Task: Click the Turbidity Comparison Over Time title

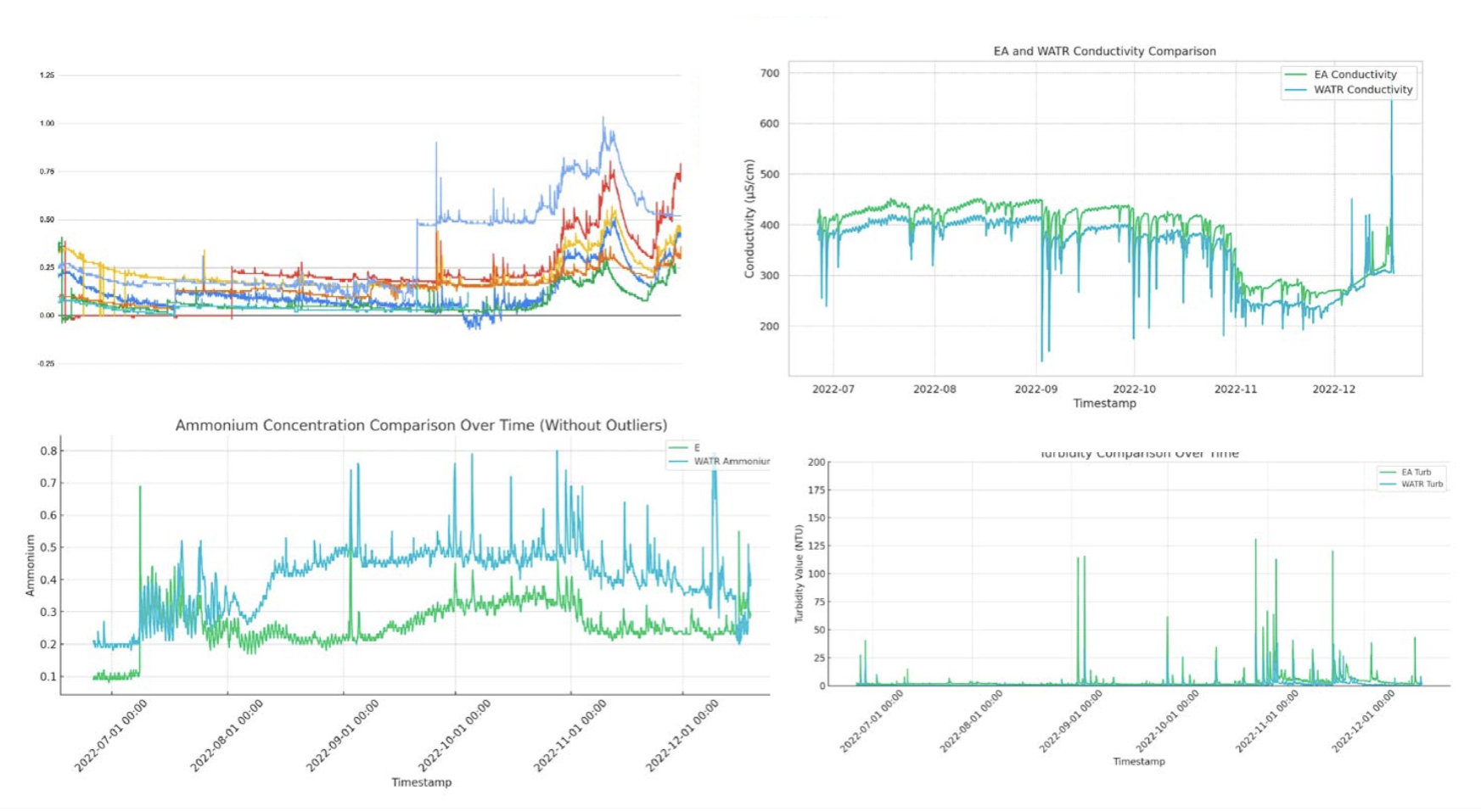Action: 1141,452
